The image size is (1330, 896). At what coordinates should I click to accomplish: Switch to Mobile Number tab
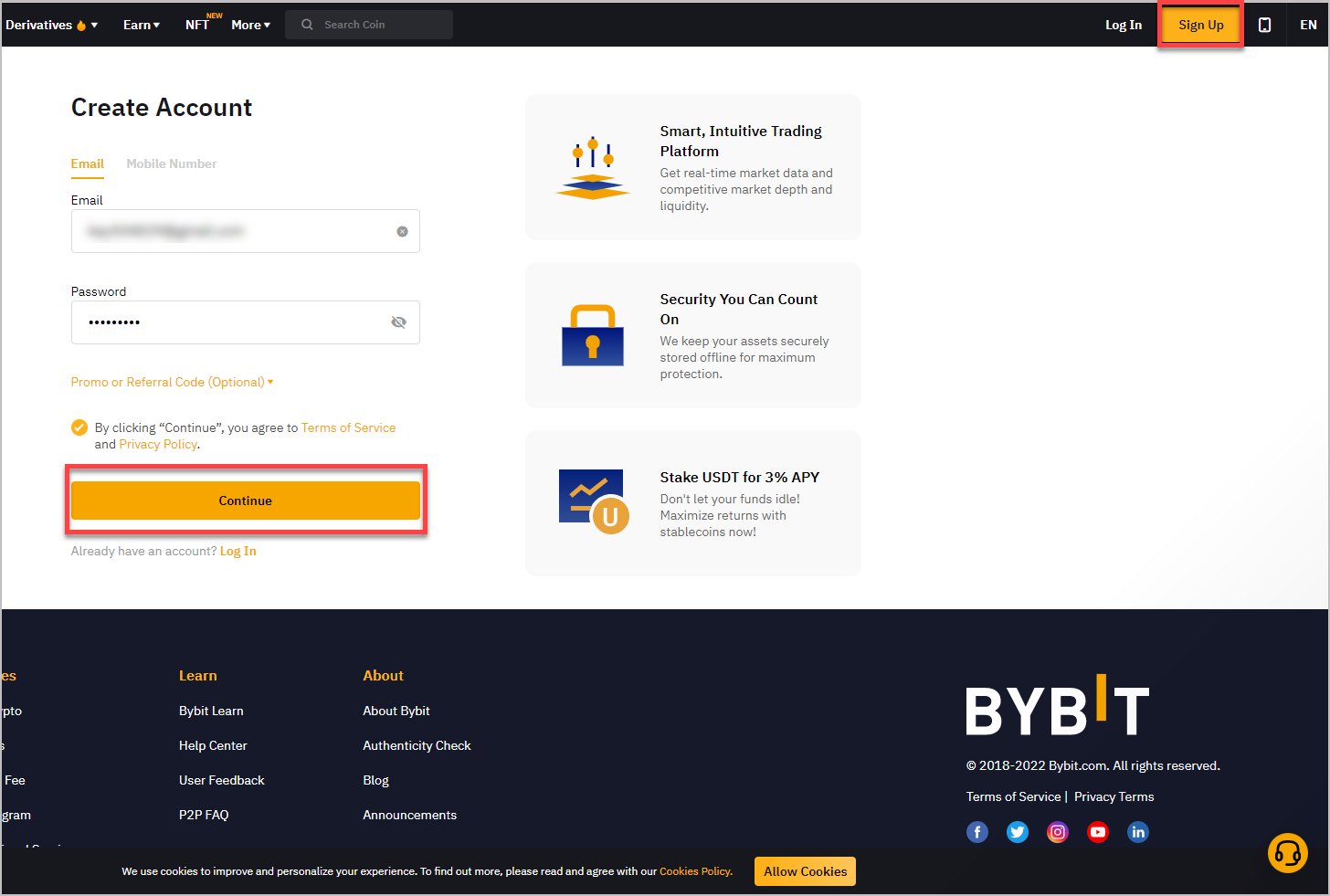tap(172, 163)
